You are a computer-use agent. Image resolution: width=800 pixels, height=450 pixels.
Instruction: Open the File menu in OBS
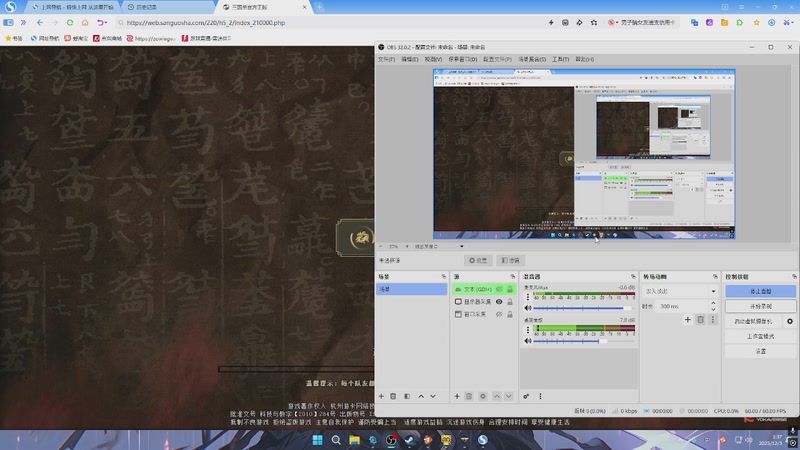(x=386, y=59)
